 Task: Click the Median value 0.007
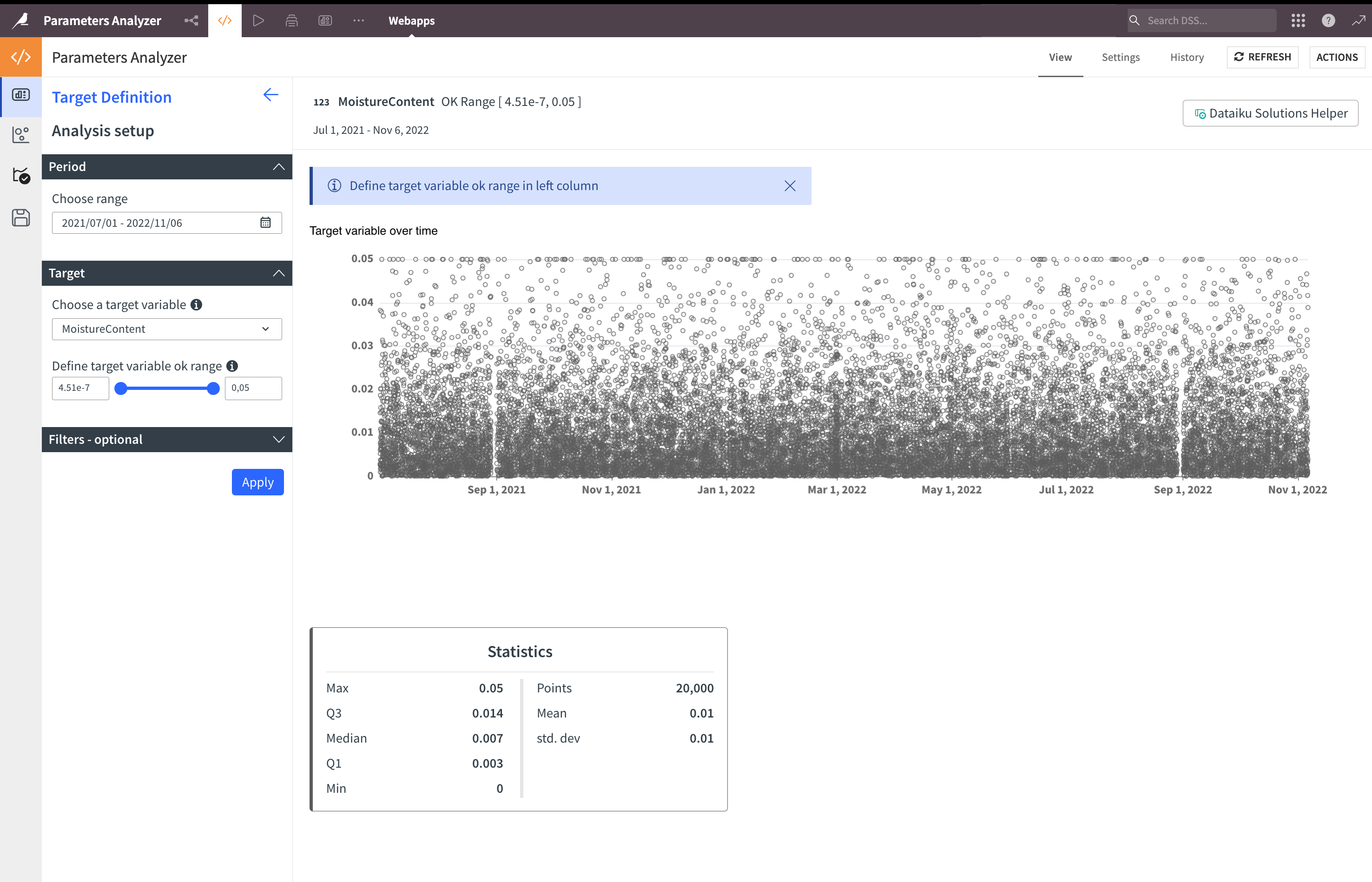(x=488, y=738)
